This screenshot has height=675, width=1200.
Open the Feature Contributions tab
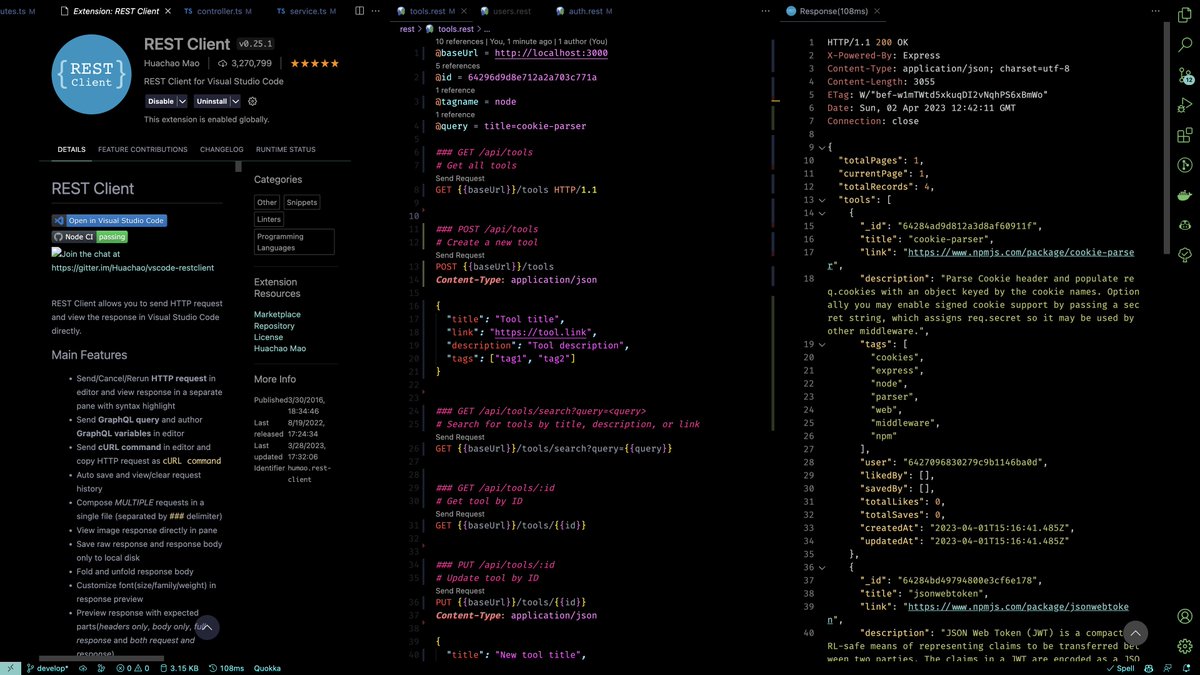[x=143, y=149]
